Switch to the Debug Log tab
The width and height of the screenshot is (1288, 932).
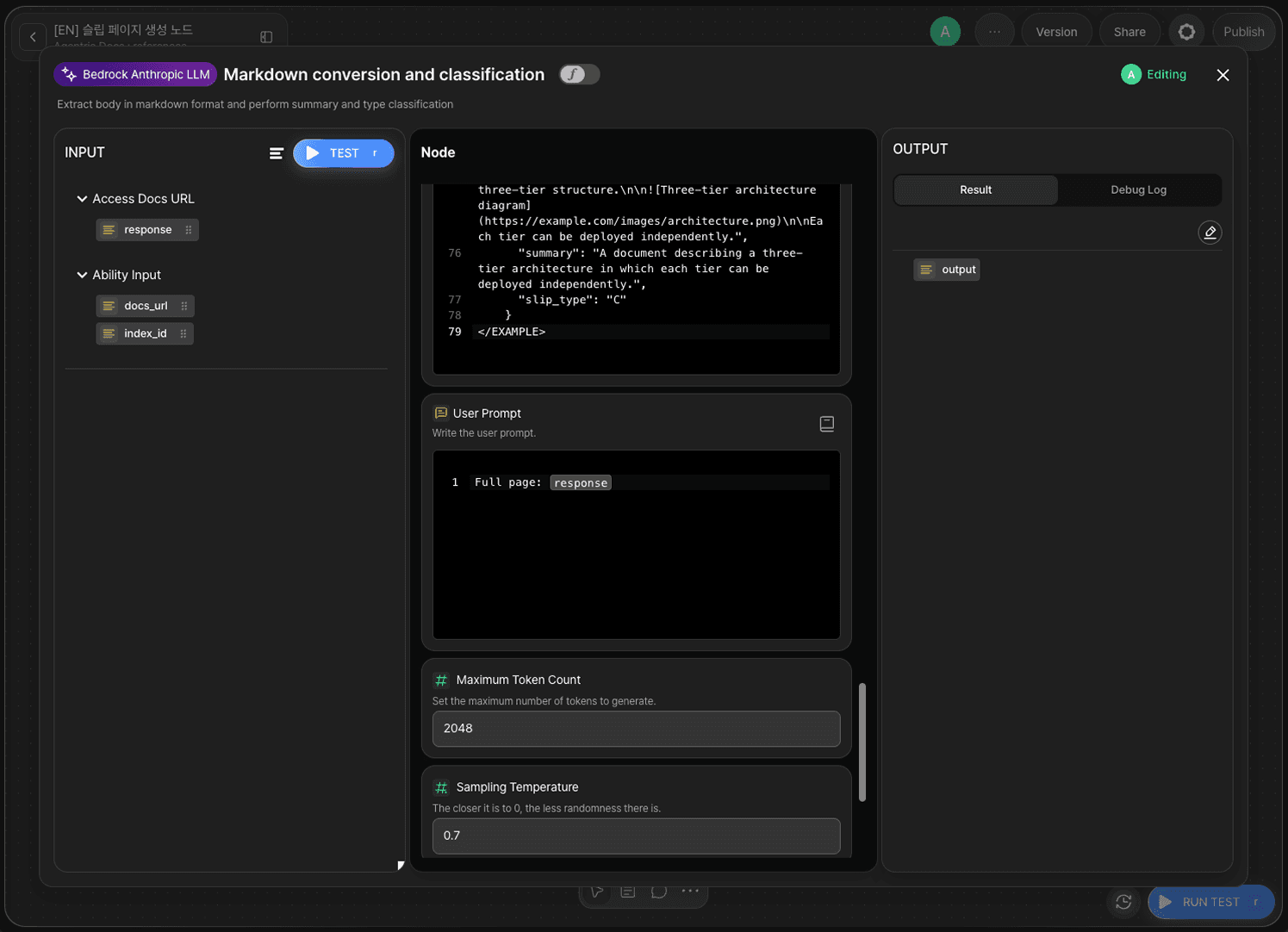pyautogui.click(x=1138, y=190)
